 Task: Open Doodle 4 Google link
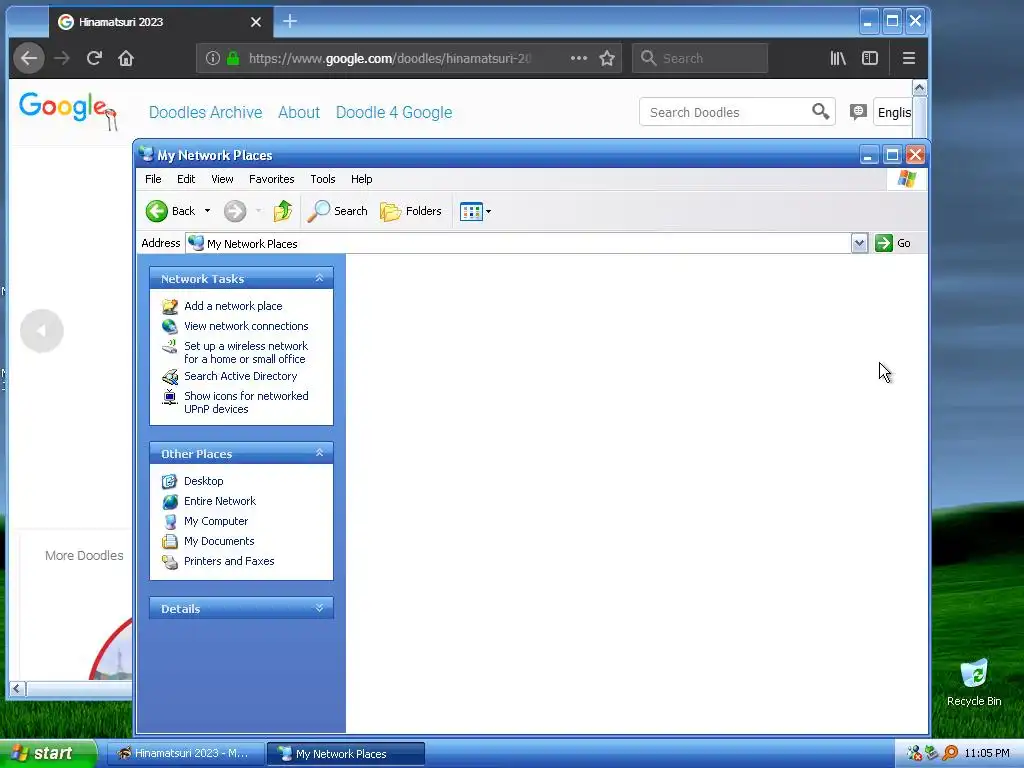(x=394, y=112)
